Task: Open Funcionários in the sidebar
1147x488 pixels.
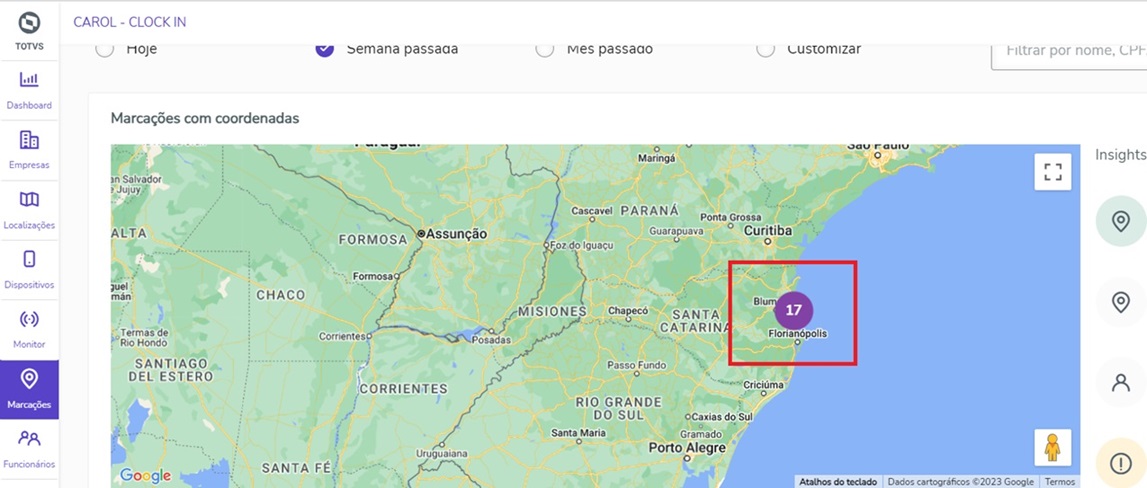Action: tap(29, 449)
